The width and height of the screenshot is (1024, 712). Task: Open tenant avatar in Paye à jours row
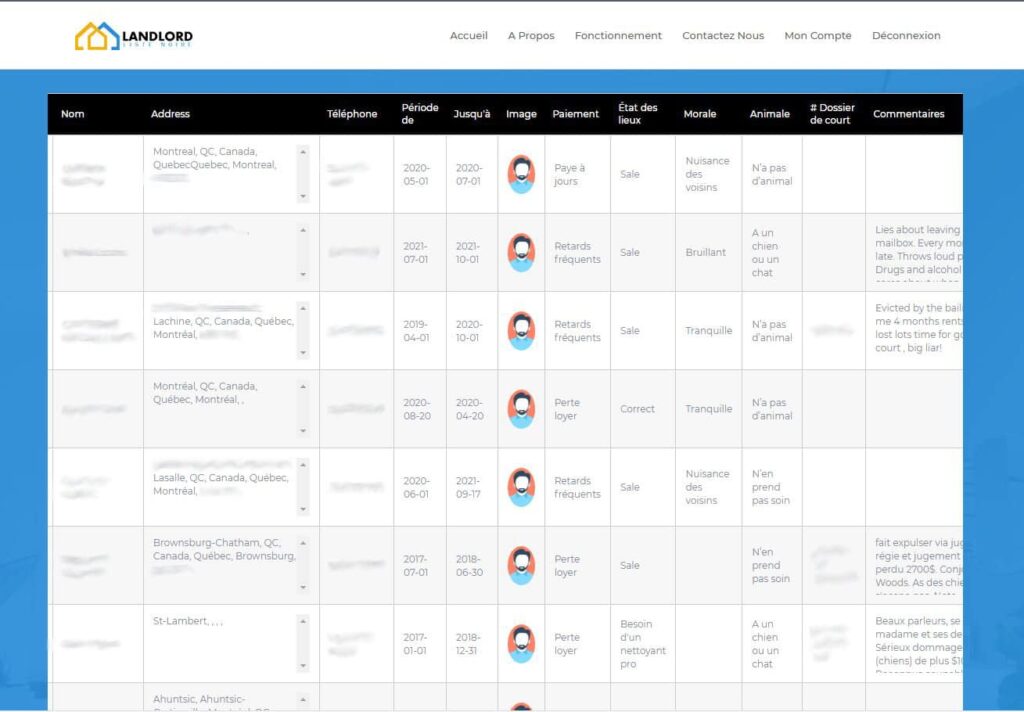[521, 174]
